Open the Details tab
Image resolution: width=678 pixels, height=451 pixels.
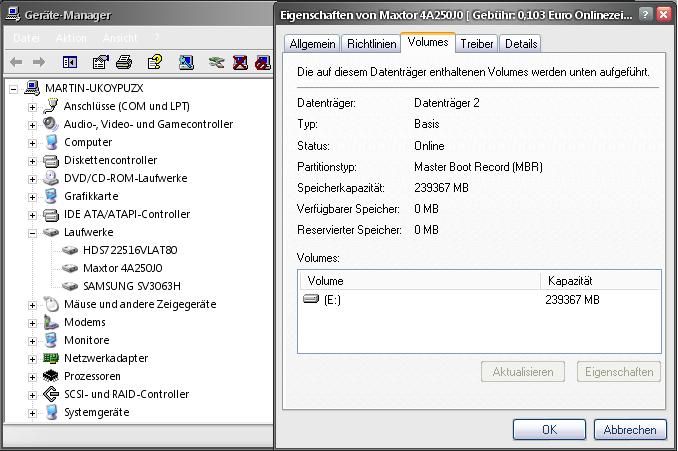pos(521,44)
